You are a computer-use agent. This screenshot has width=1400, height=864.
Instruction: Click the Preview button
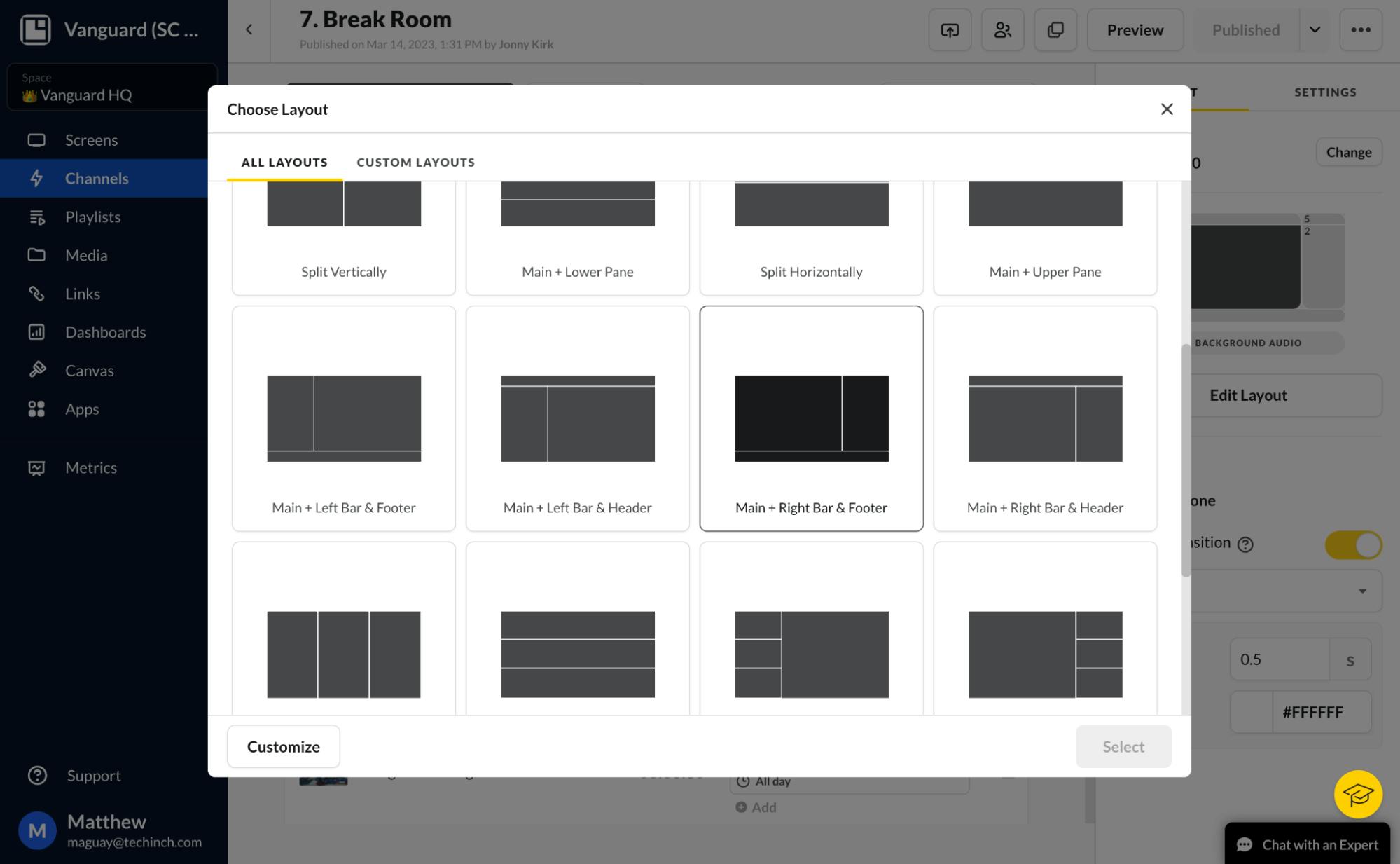(1135, 30)
